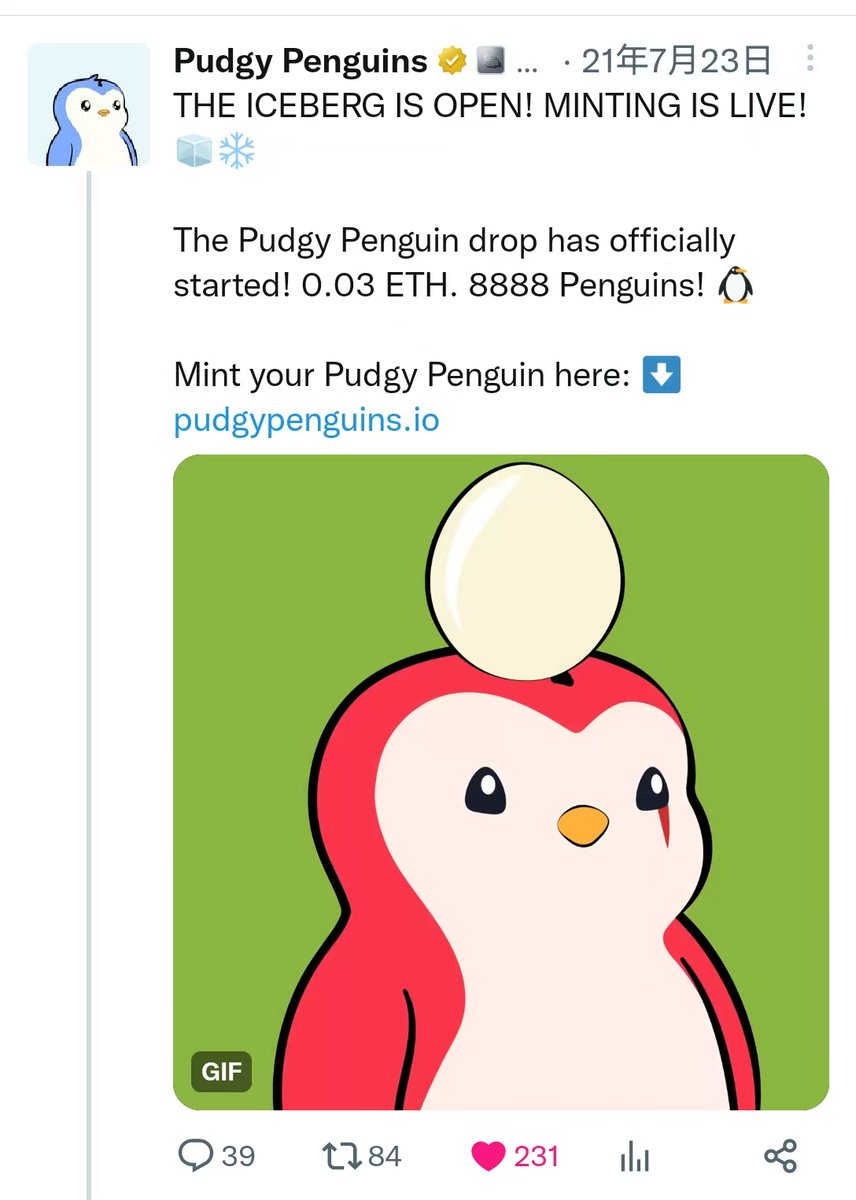Open the blue penguin profile avatar

click(88, 105)
